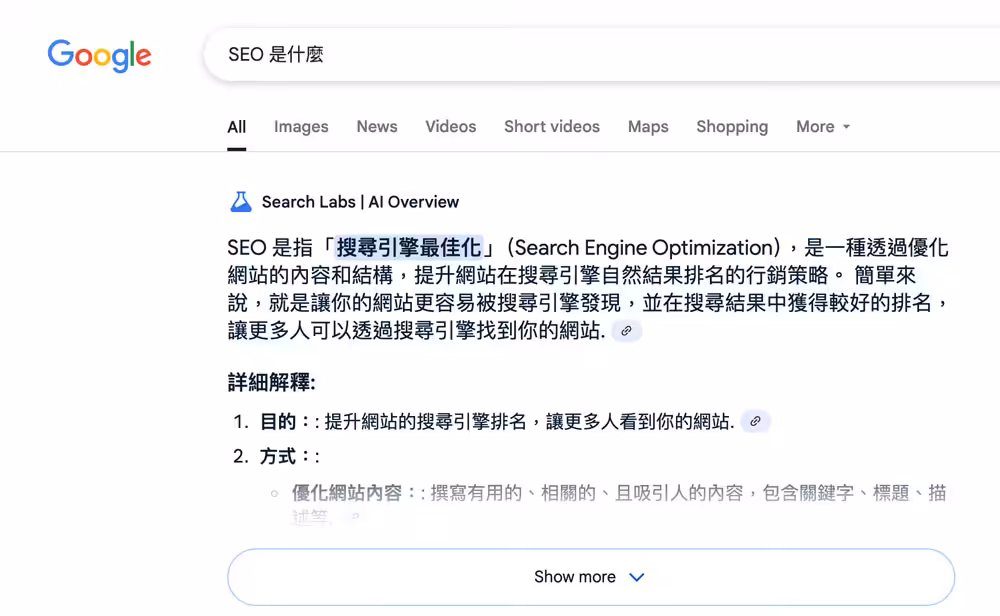Screen dimensions: 1000x616
Task: Switch to the Images tab
Action: click(301, 127)
